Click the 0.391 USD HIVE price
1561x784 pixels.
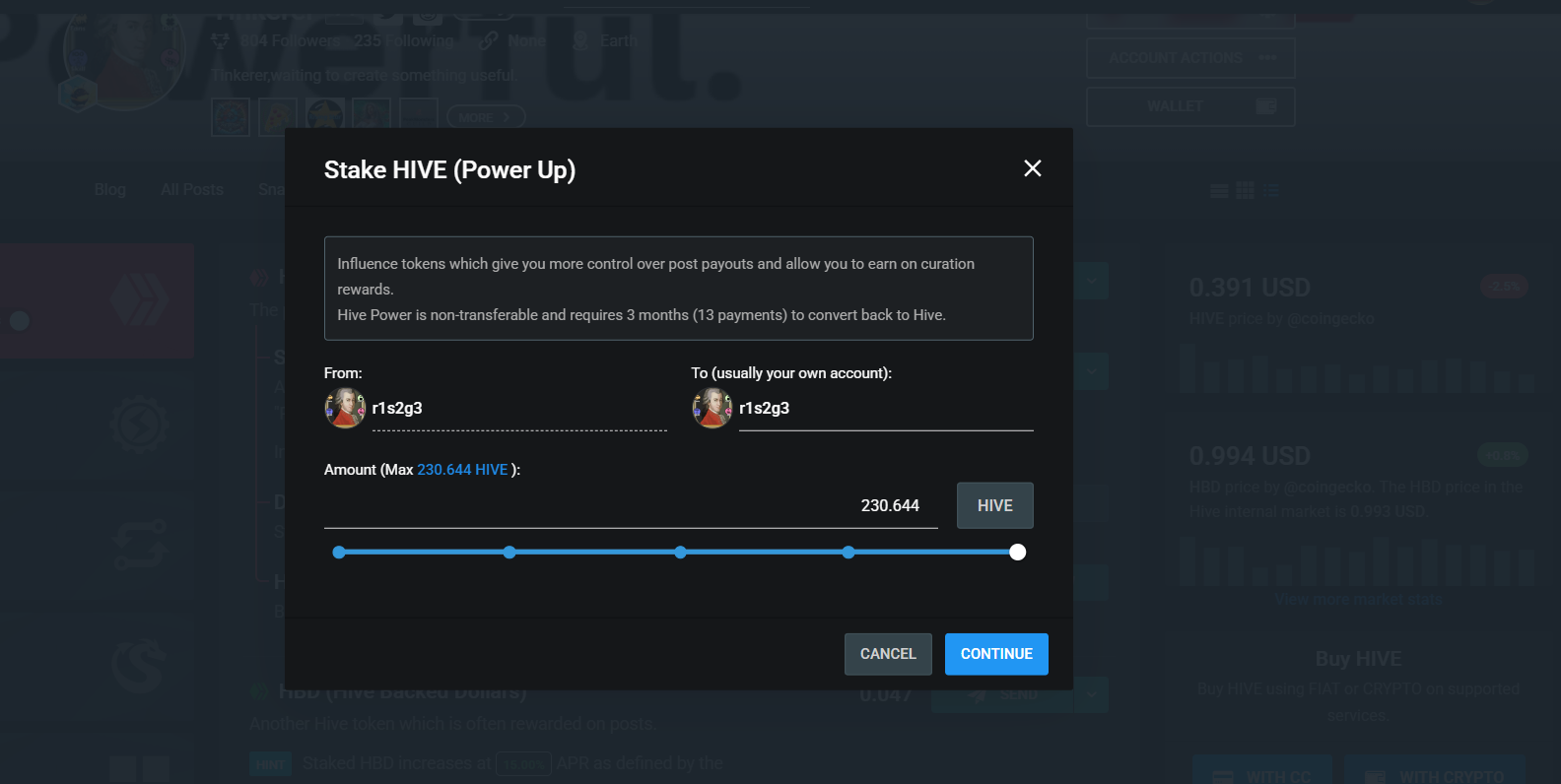1250,288
